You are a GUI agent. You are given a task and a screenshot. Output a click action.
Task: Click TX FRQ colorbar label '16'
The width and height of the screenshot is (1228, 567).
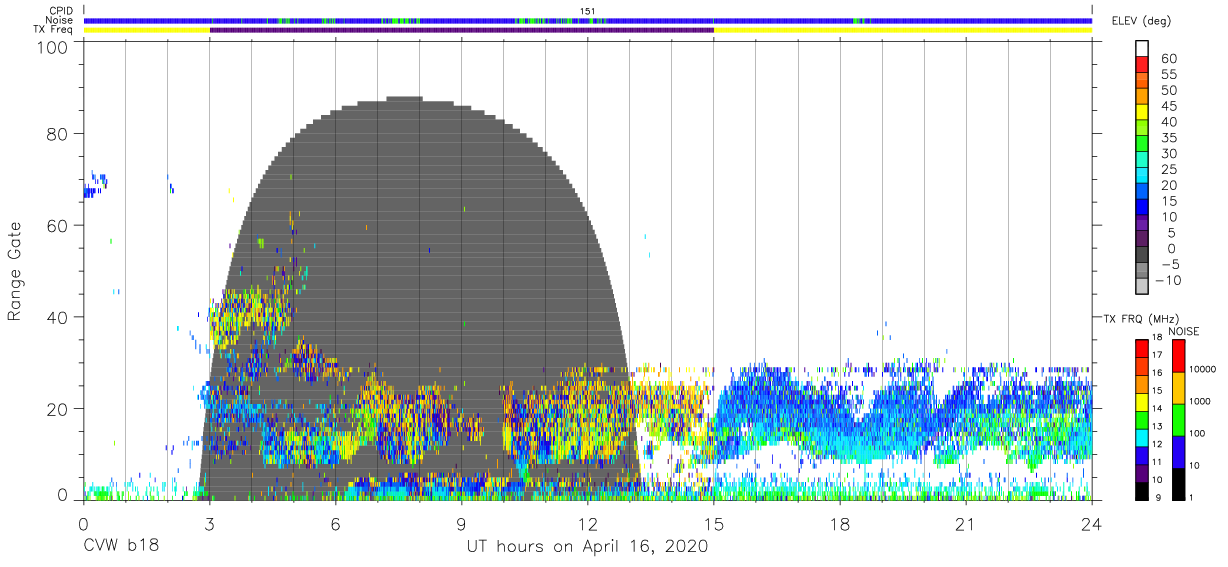click(1158, 372)
